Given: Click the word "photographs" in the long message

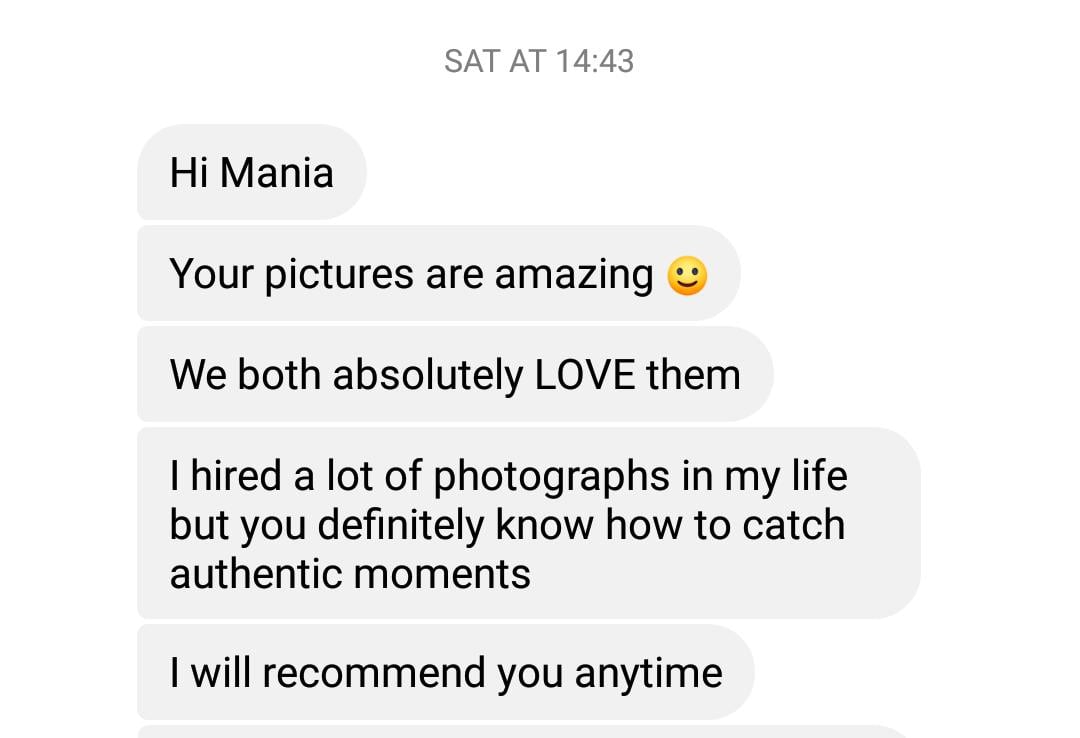Looking at the screenshot, I should click(x=552, y=476).
